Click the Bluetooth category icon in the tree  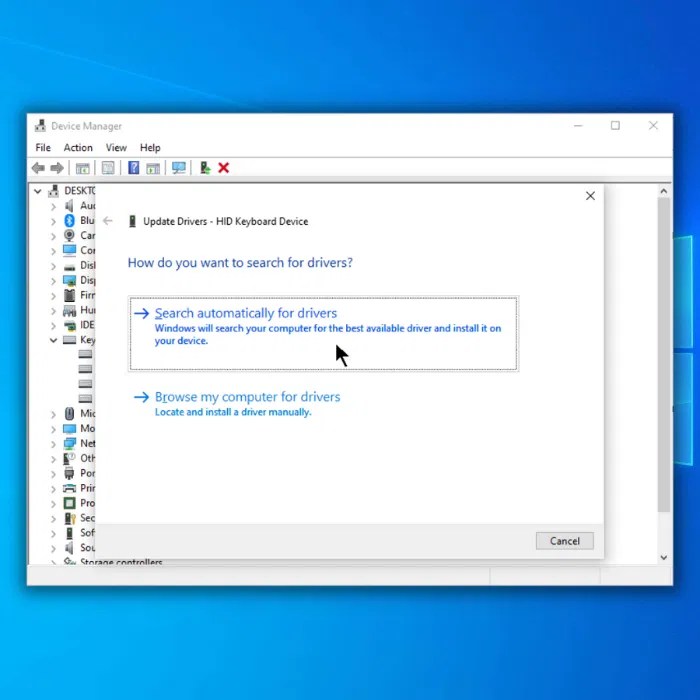click(69, 221)
